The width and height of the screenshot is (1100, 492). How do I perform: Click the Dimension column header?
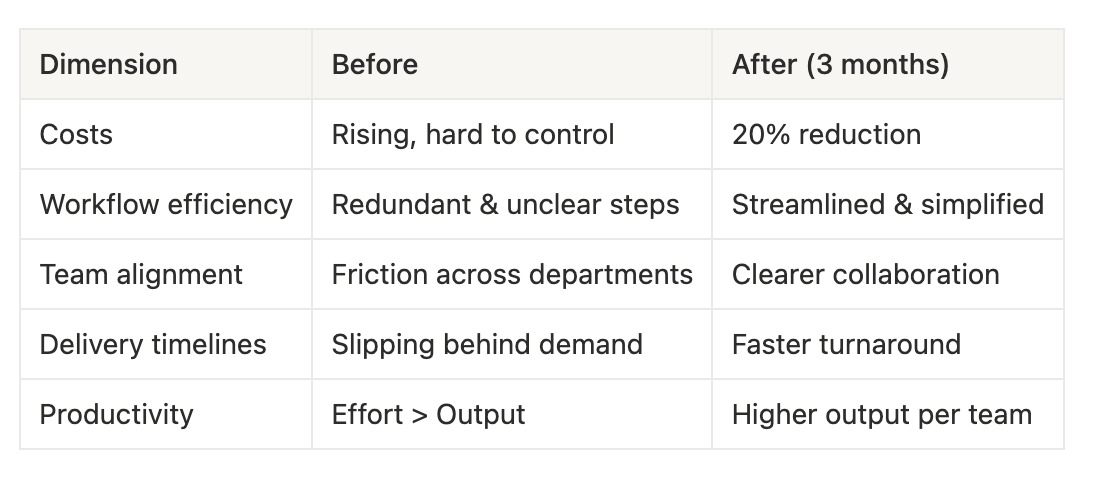point(108,65)
